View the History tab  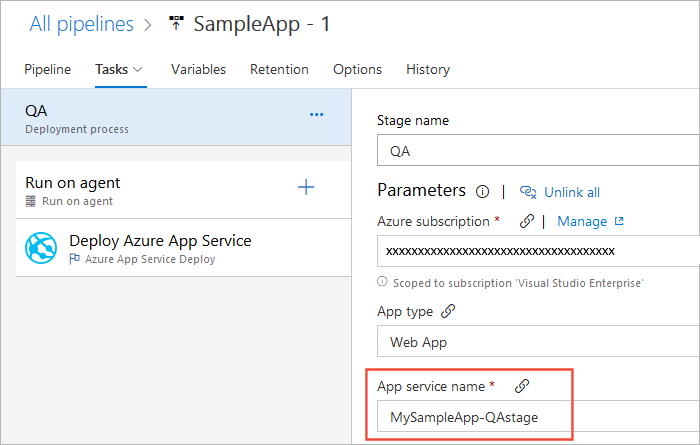point(428,70)
